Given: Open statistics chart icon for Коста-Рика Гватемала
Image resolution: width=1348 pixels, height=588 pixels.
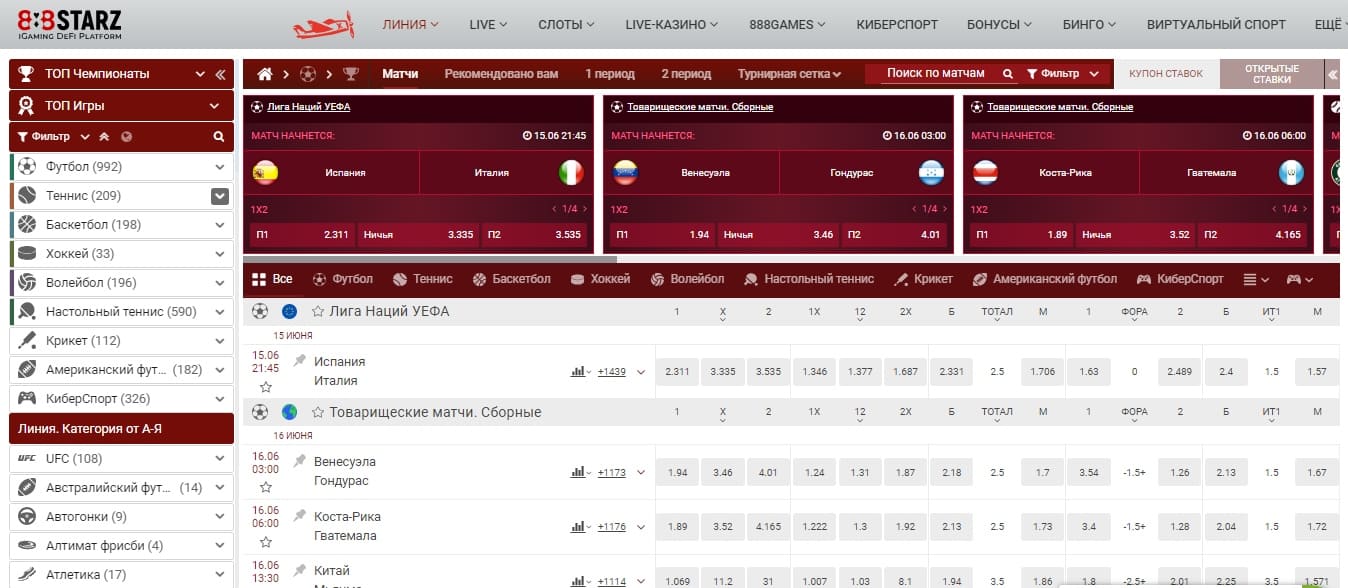Looking at the screenshot, I should tap(580, 527).
